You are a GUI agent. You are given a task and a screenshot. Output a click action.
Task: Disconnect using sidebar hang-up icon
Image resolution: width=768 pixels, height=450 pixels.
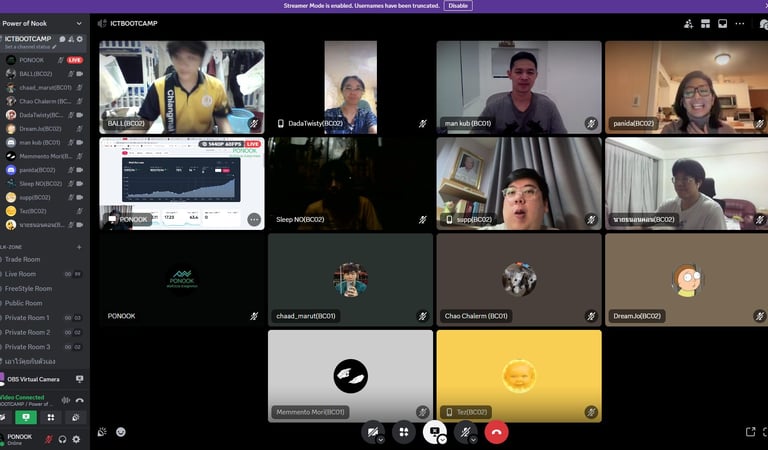click(79, 400)
